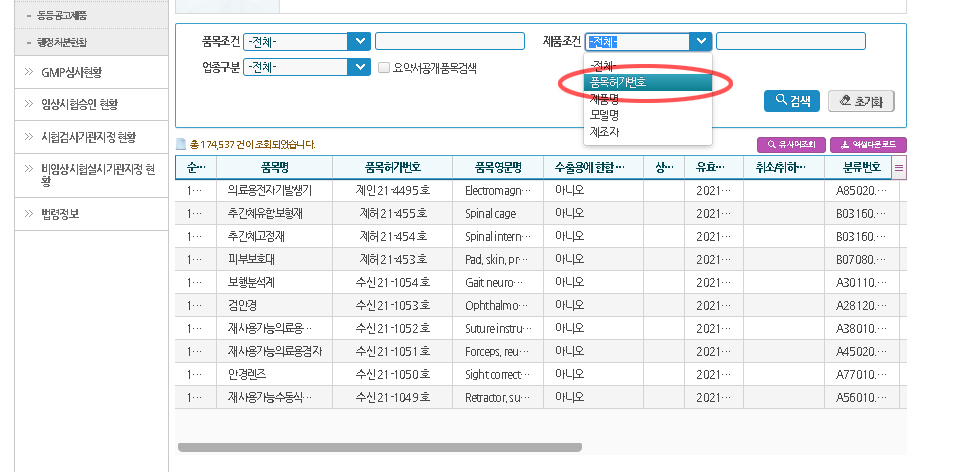Click 수출용에 한함 column header
The width and height of the screenshot is (961, 472).
click(x=593, y=168)
